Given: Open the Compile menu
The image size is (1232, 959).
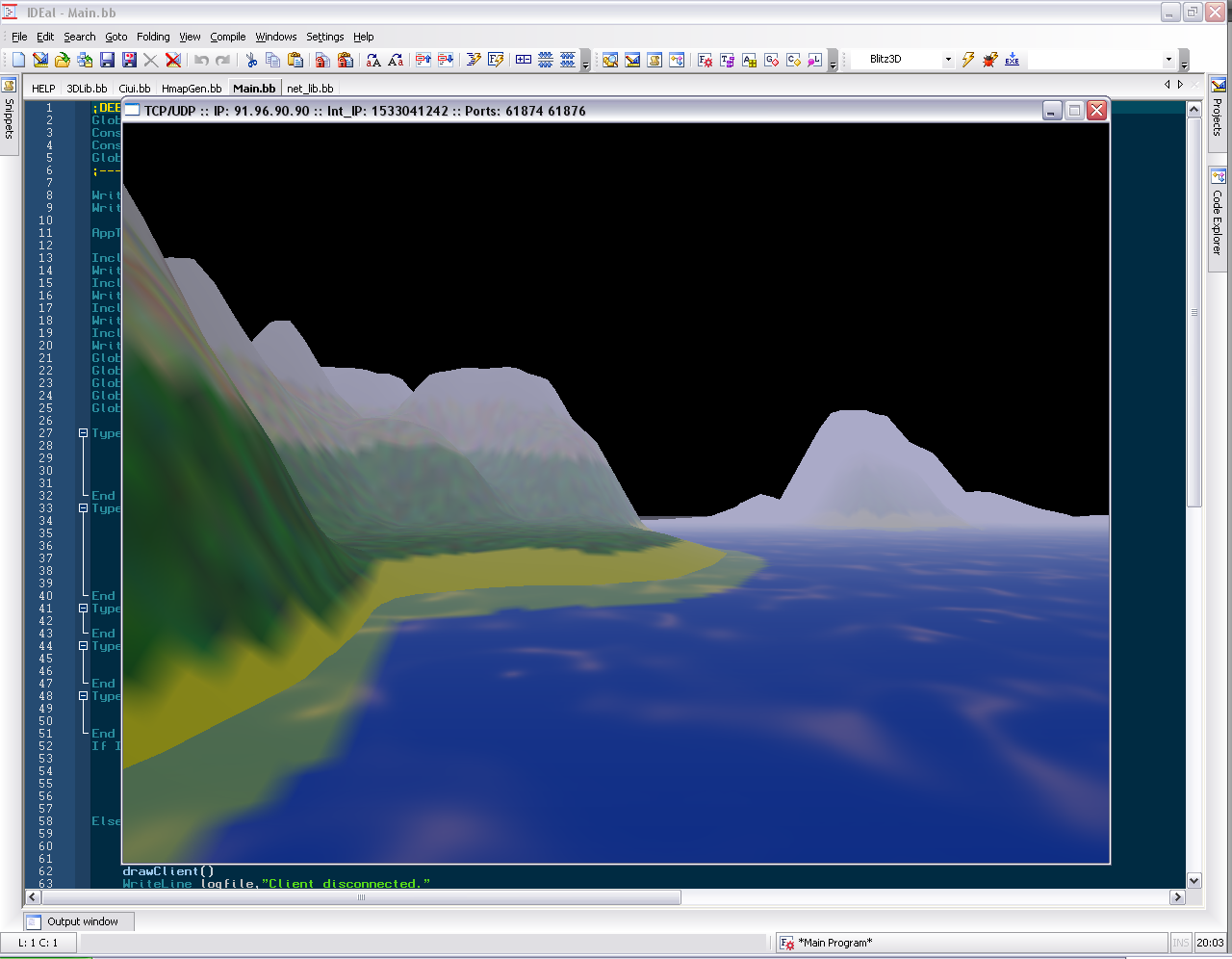Looking at the screenshot, I should coord(227,37).
